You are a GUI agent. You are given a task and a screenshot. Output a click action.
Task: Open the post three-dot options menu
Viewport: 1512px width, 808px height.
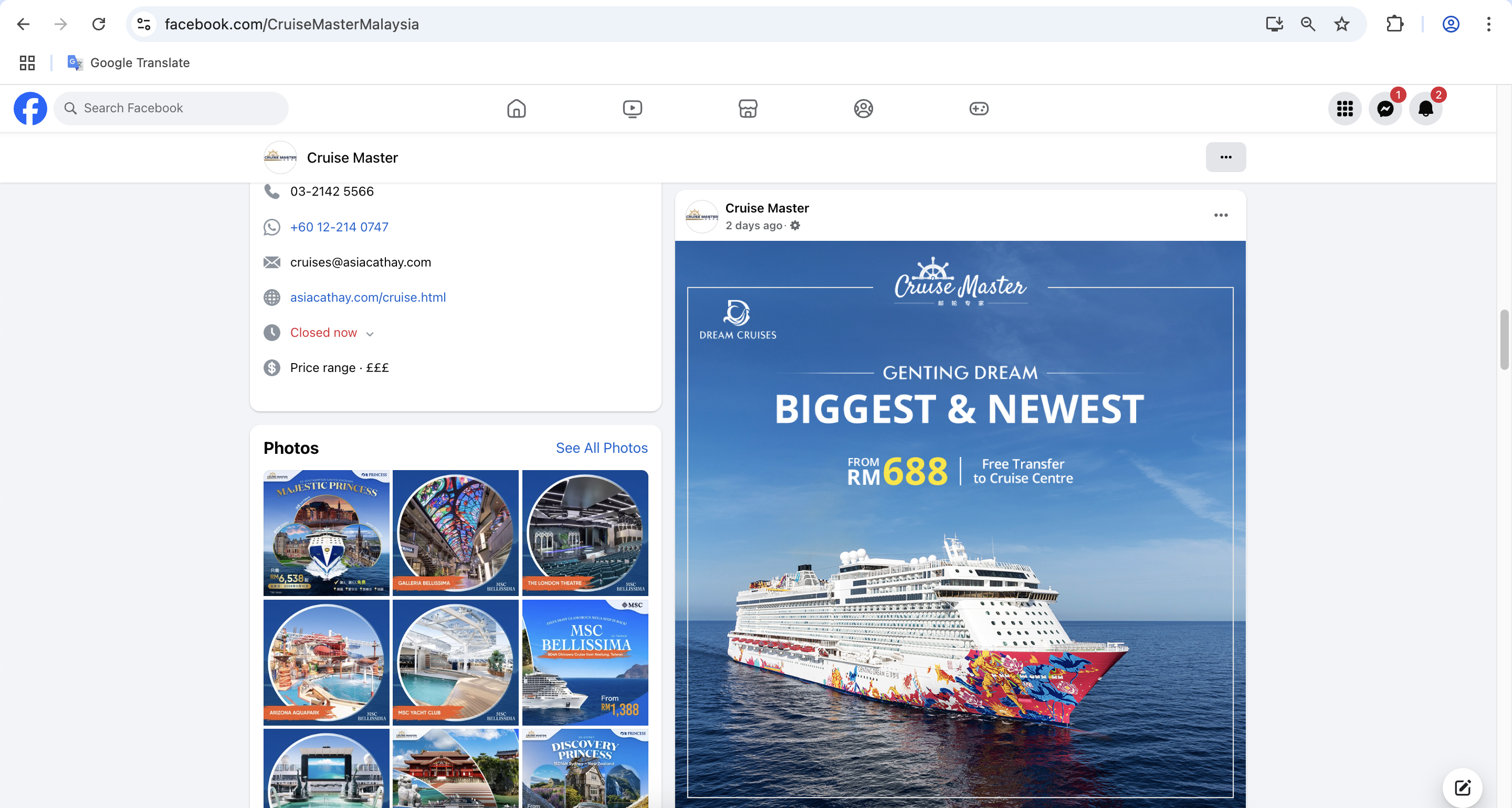click(1221, 215)
